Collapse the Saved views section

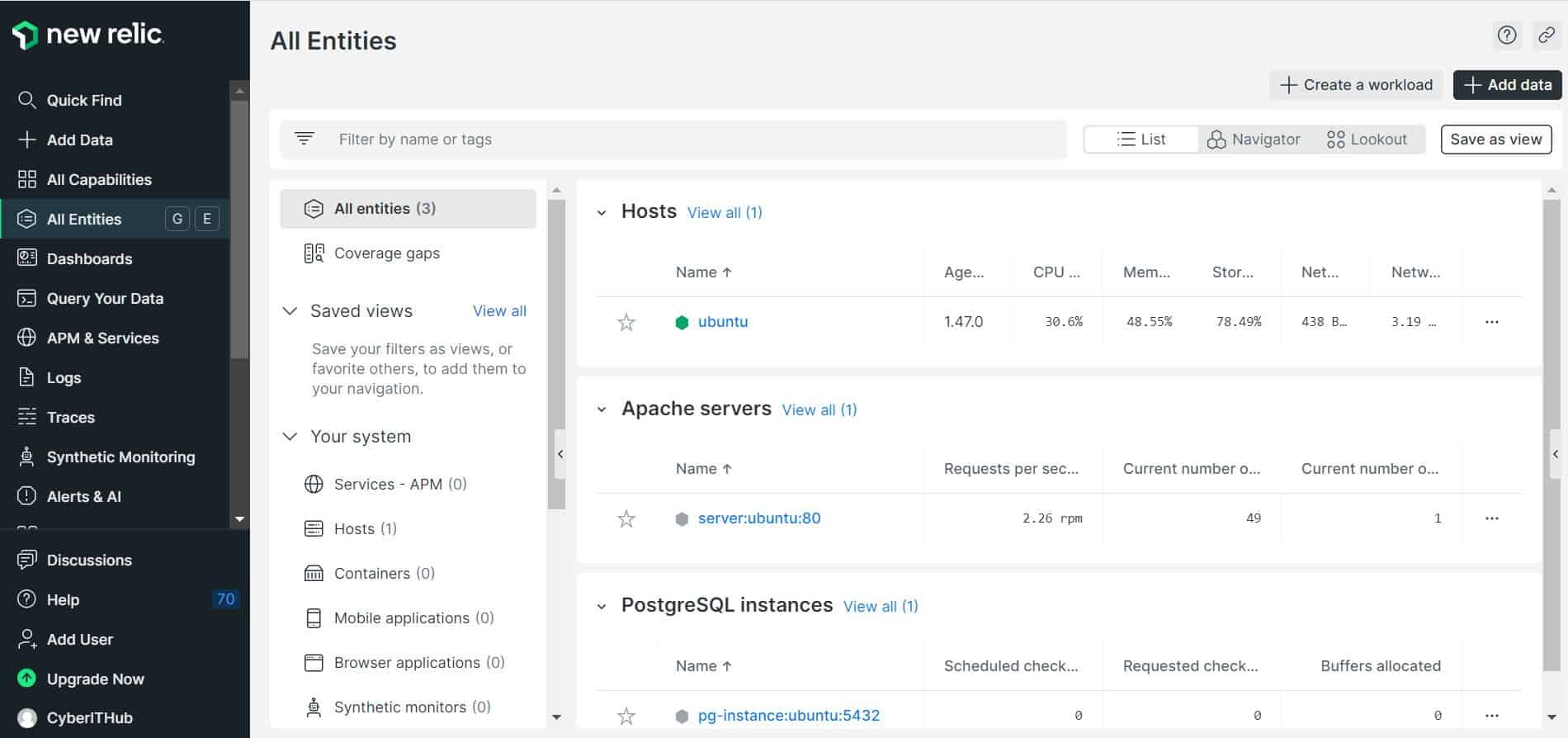click(290, 311)
